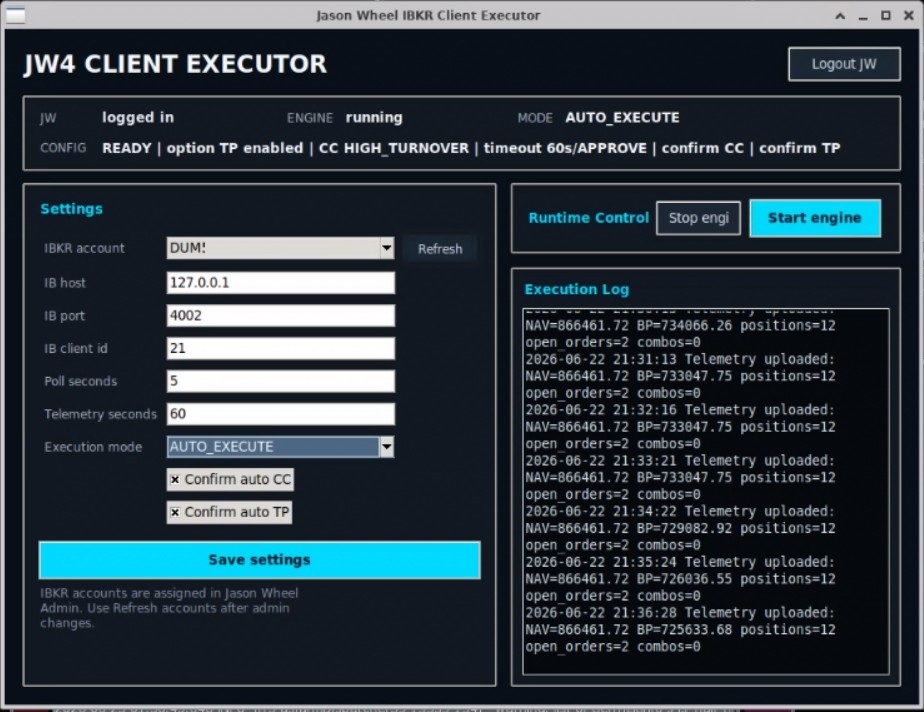Image resolution: width=924 pixels, height=712 pixels.
Task: Click the Execution Log heading
Action: click(577, 289)
